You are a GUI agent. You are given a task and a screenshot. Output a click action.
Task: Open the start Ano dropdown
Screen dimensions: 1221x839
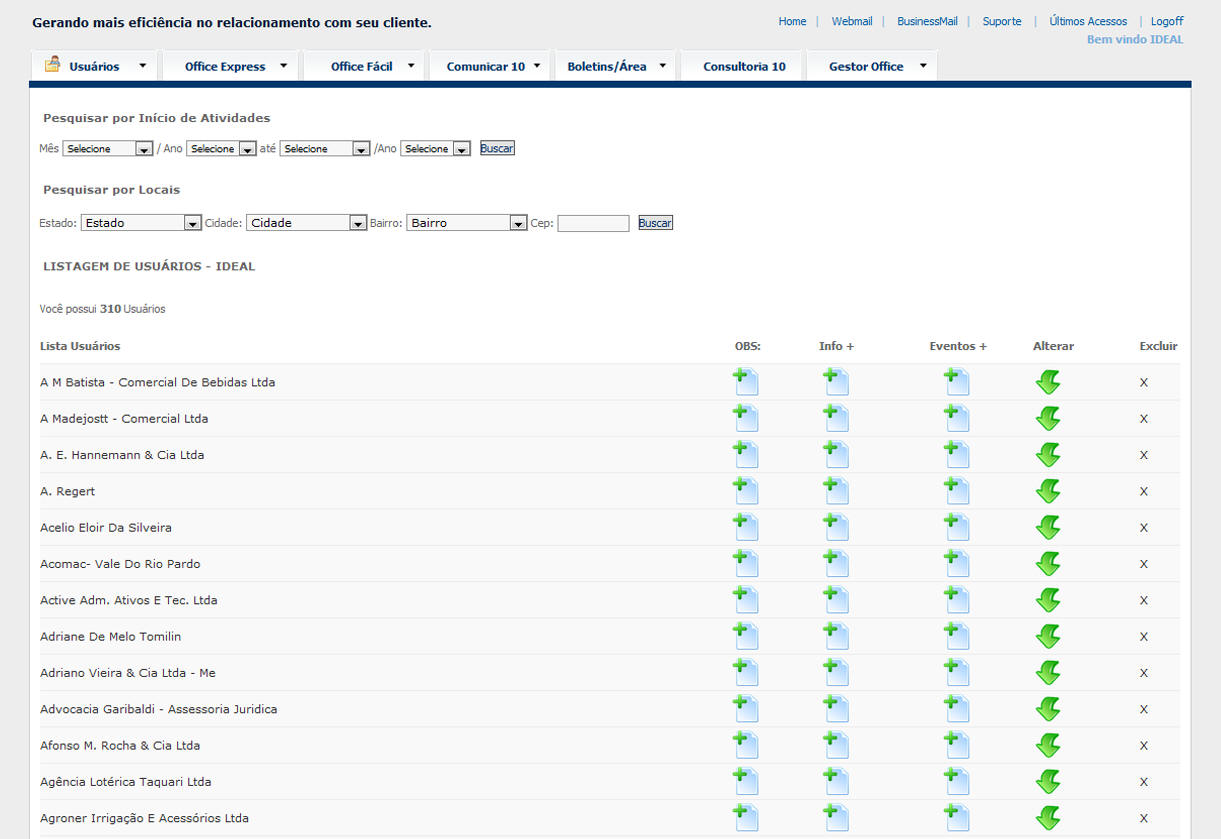tap(221, 149)
